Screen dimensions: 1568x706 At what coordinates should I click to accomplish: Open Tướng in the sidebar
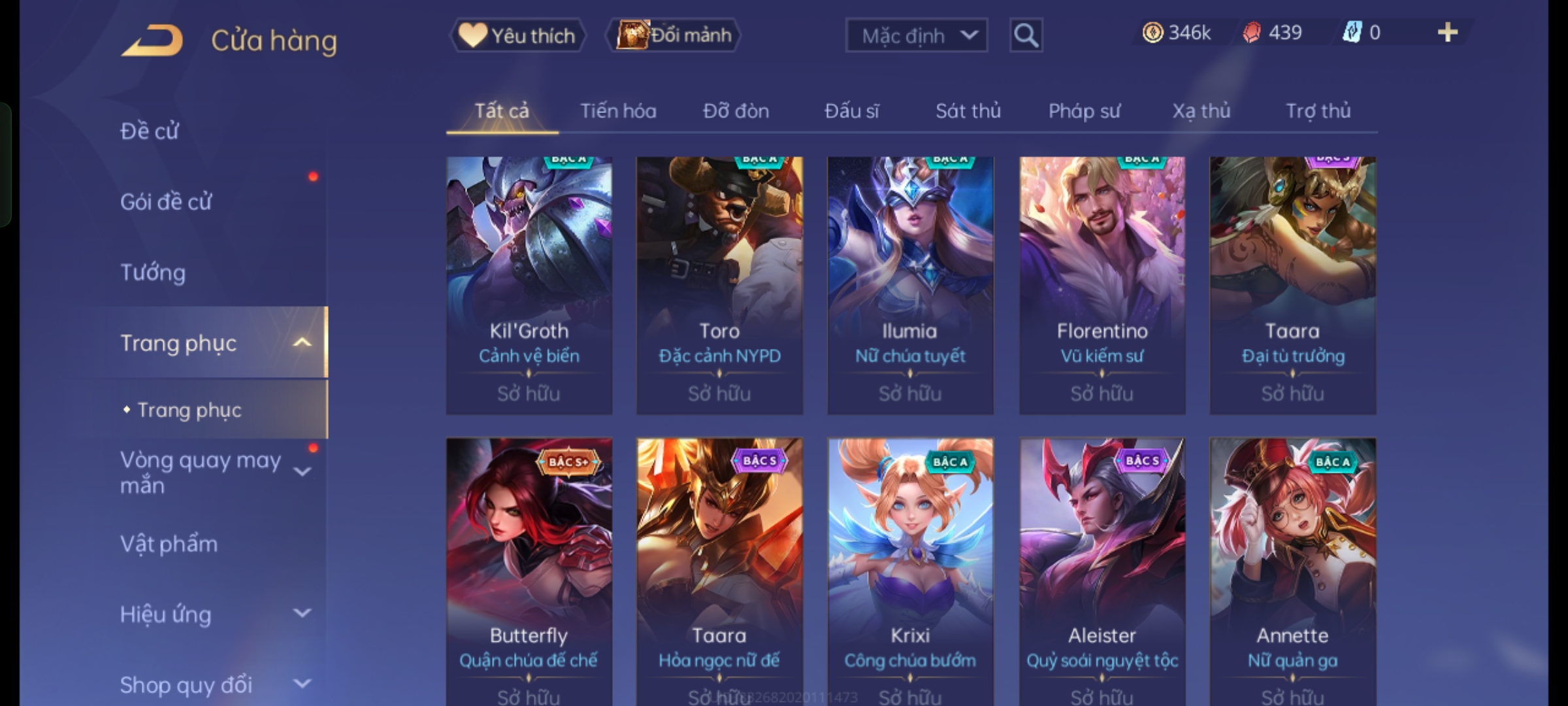153,272
